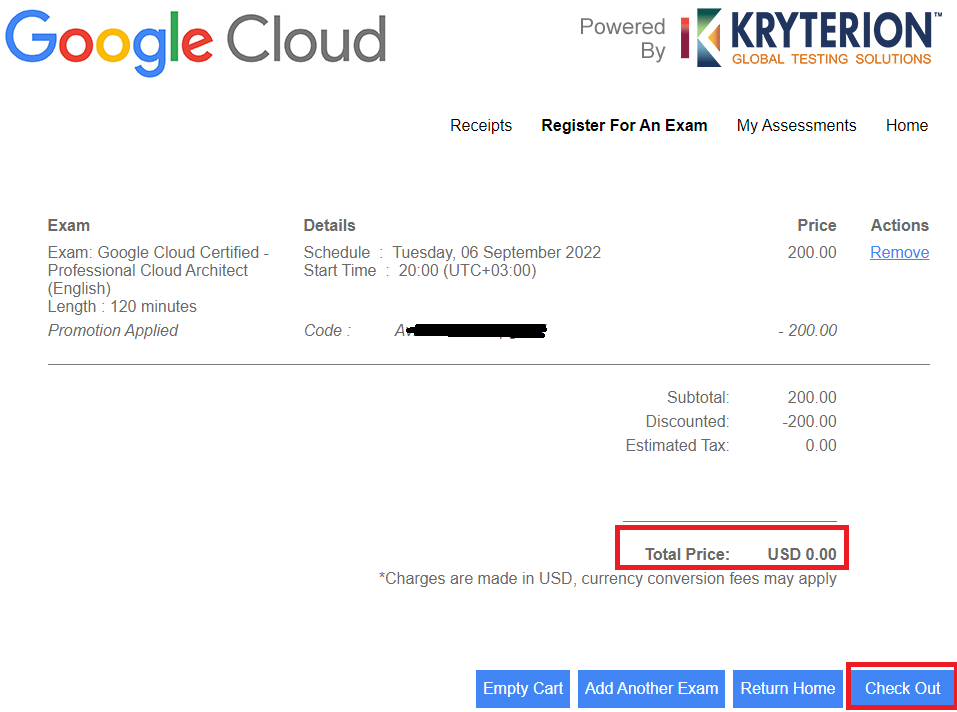957x712 pixels.
Task: Select the Discounted -200.00 amount
Action: pyautogui.click(x=809, y=421)
